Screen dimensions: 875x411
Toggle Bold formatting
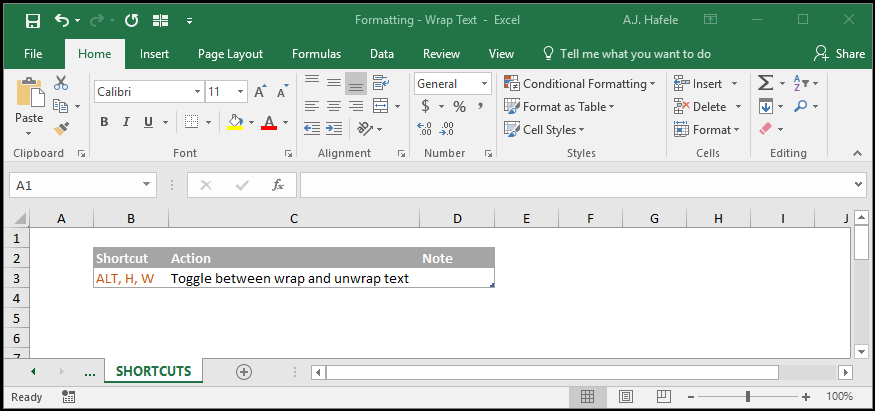coord(104,122)
